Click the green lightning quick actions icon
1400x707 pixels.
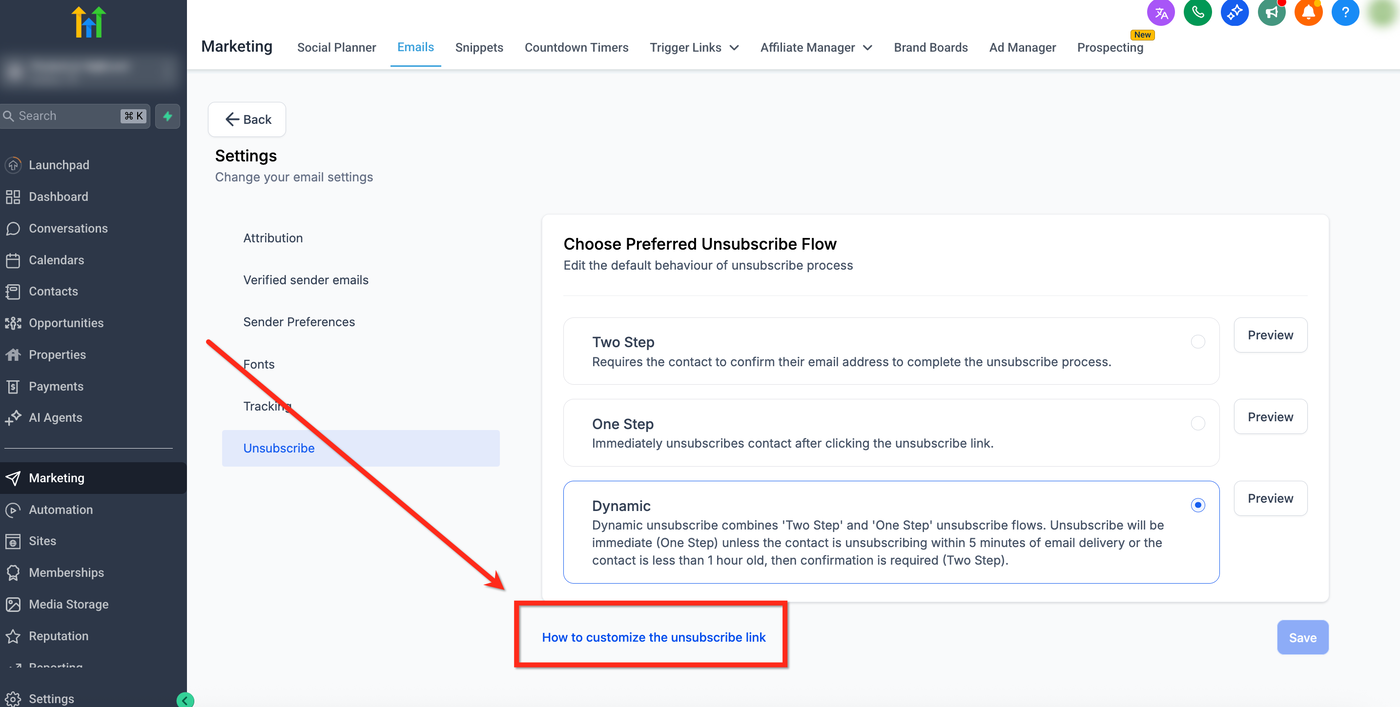click(168, 116)
